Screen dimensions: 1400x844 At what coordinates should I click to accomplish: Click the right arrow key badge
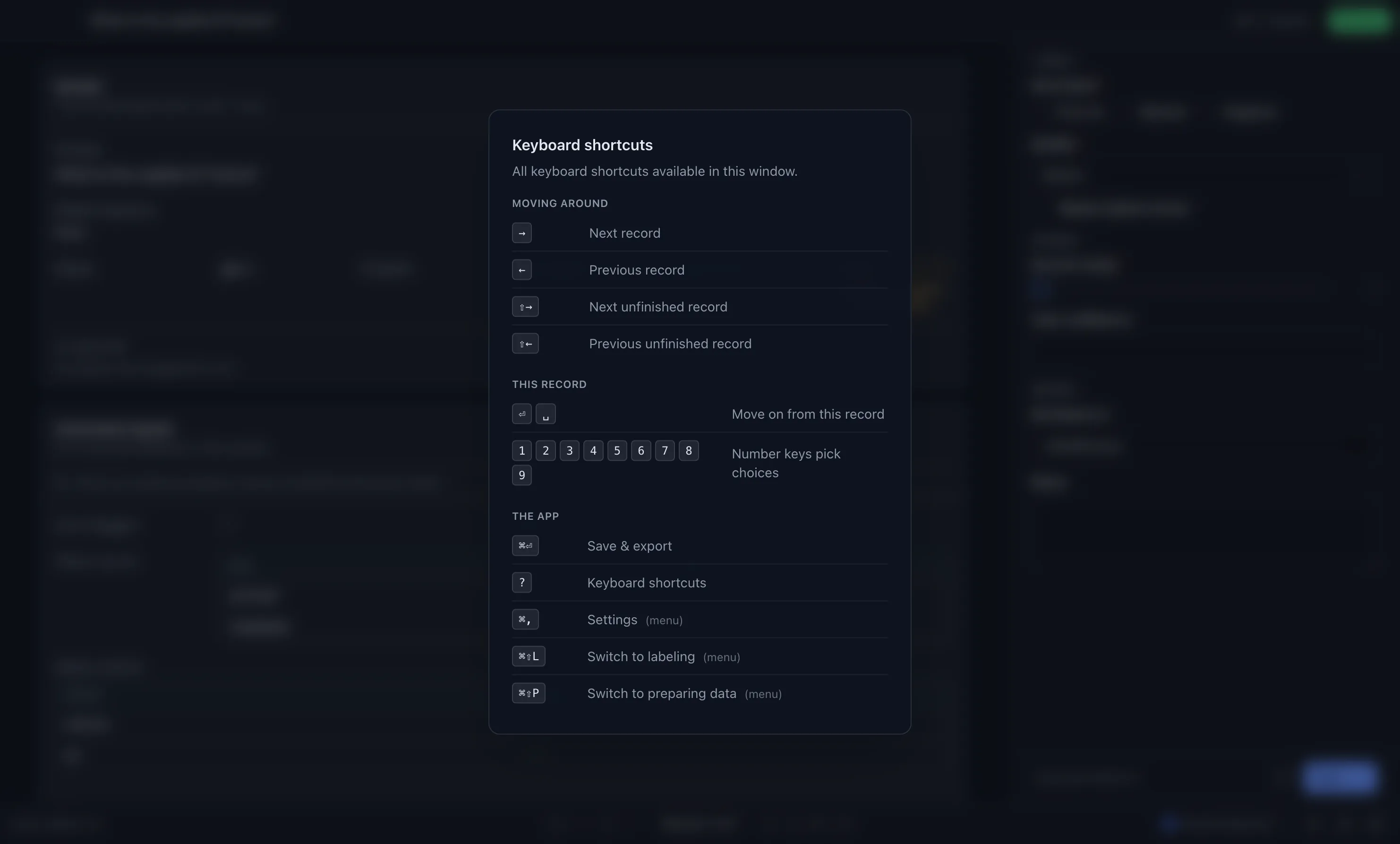coord(521,233)
